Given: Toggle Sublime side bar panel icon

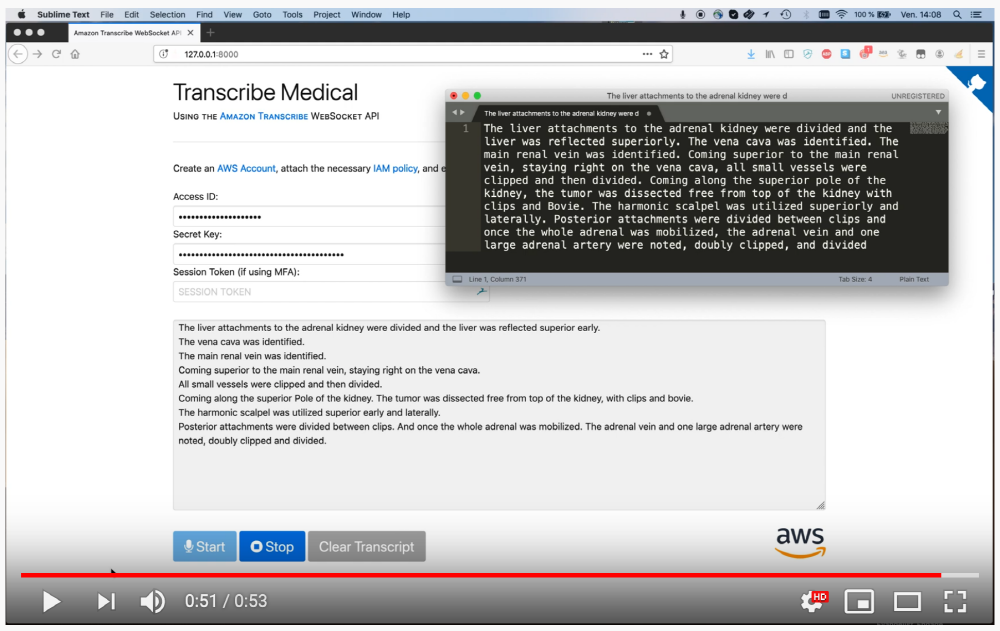Looking at the screenshot, I should [457, 280].
